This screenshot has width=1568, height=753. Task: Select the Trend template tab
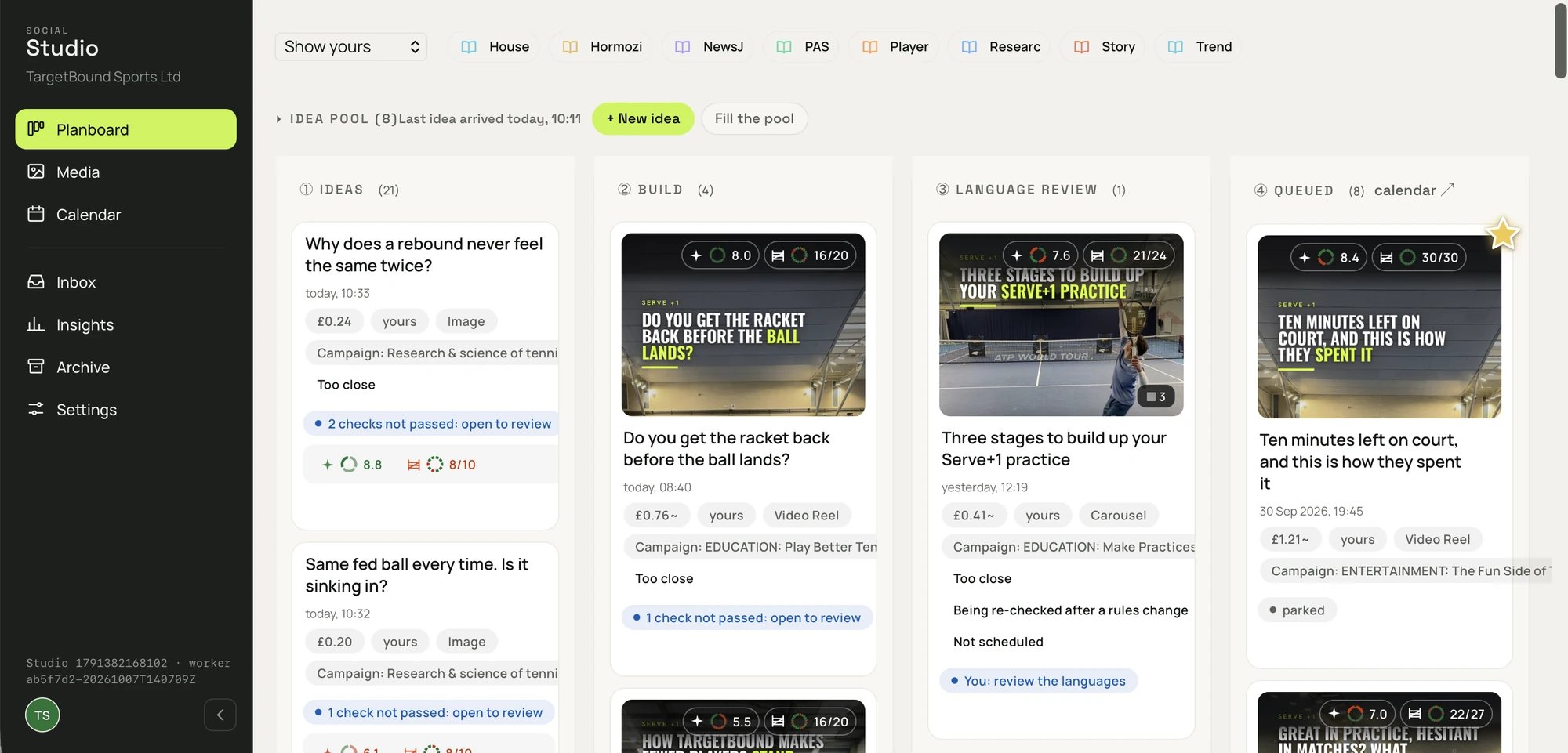point(1199,47)
